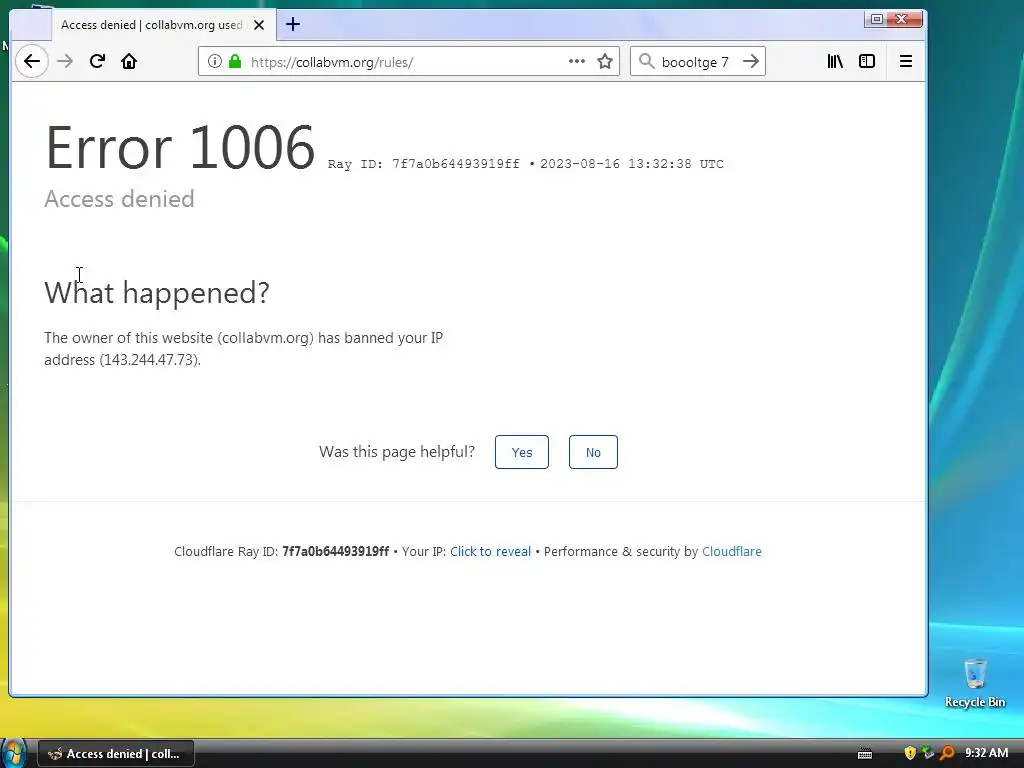1024x768 pixels.
Task: Click the orange magnifier tray icon
Action: 947,753
